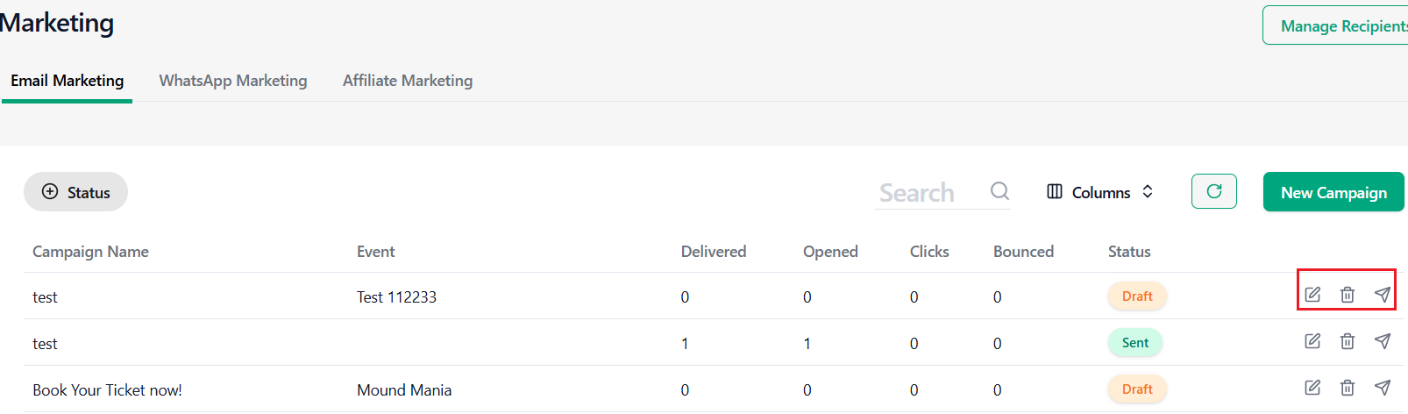The width and height of the screenshot is (1408, 414).
Task: Click the search magnifier icon
Action: 999,191
